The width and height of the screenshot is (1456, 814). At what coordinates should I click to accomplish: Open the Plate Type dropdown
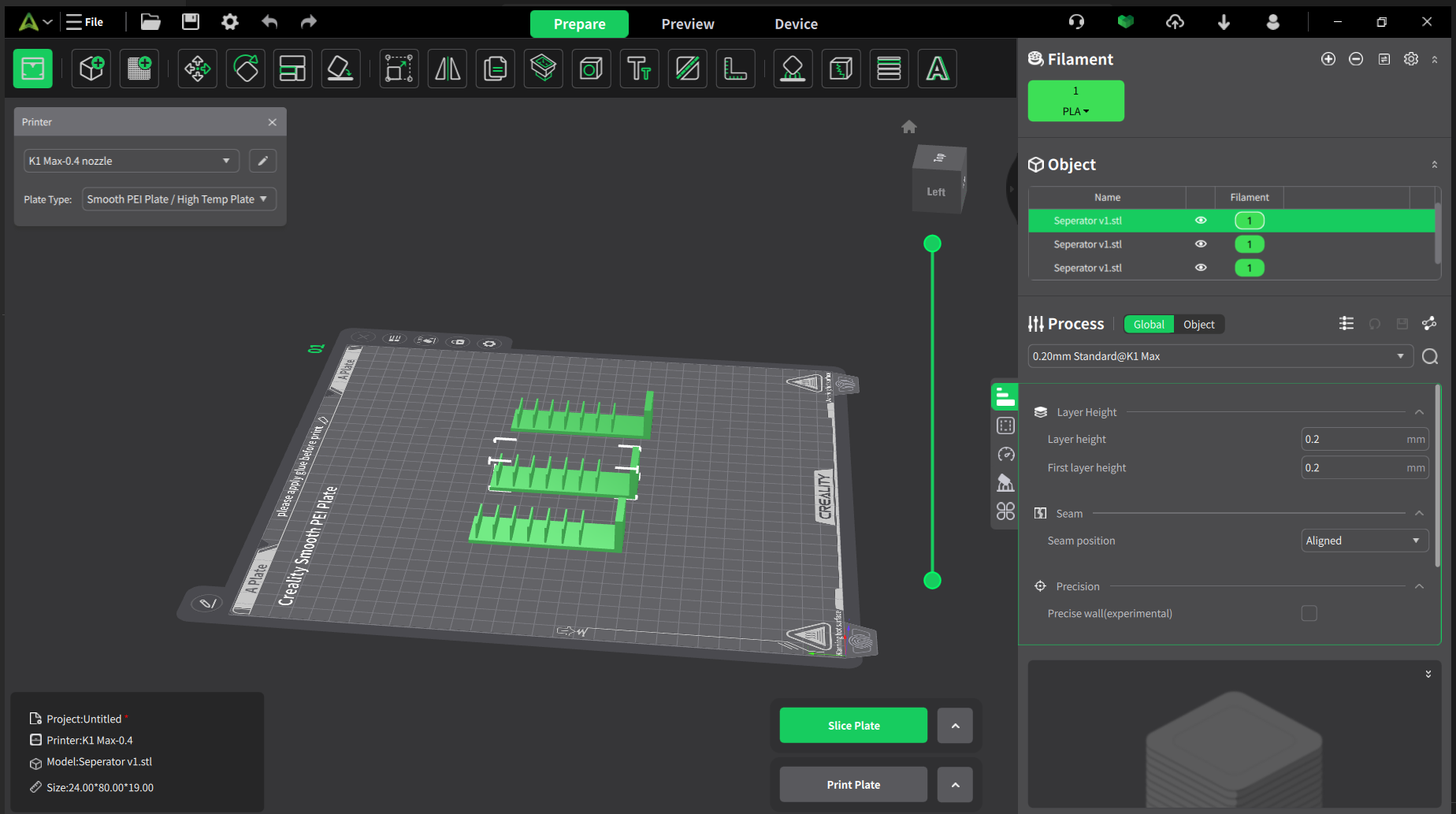[178, 199]
